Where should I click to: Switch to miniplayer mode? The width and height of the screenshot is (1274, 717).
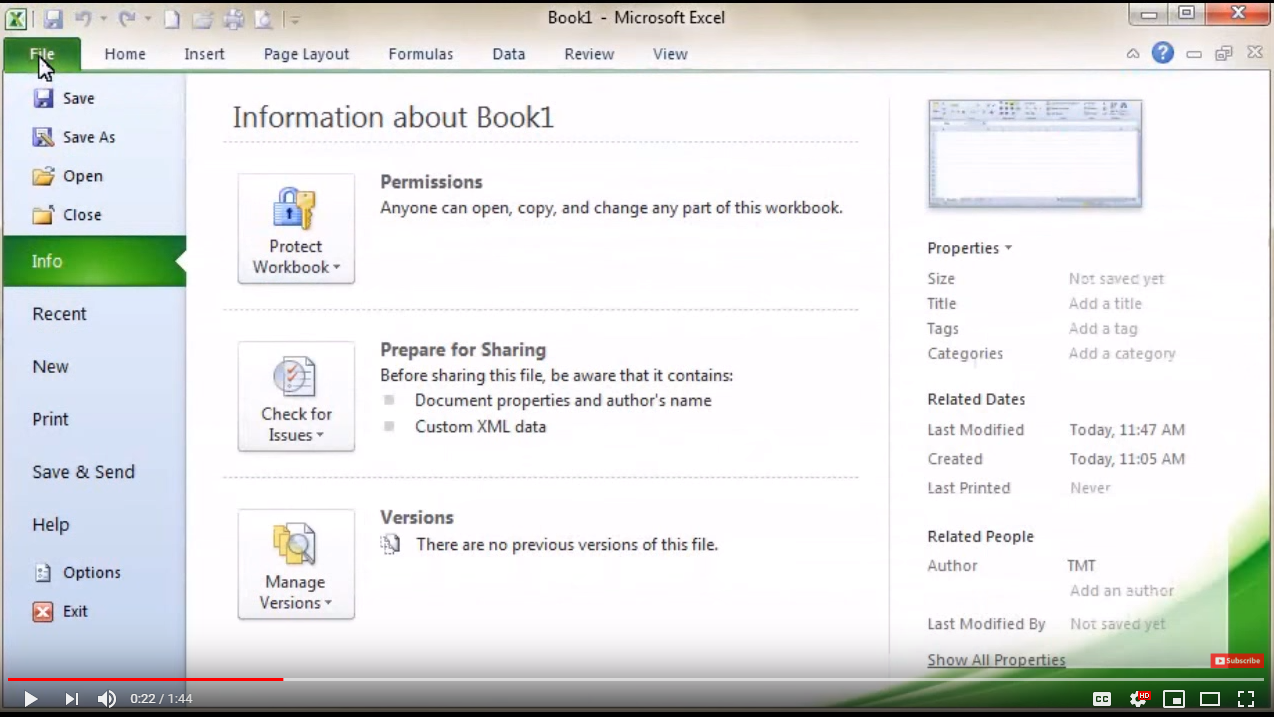tap(1174, 699)
